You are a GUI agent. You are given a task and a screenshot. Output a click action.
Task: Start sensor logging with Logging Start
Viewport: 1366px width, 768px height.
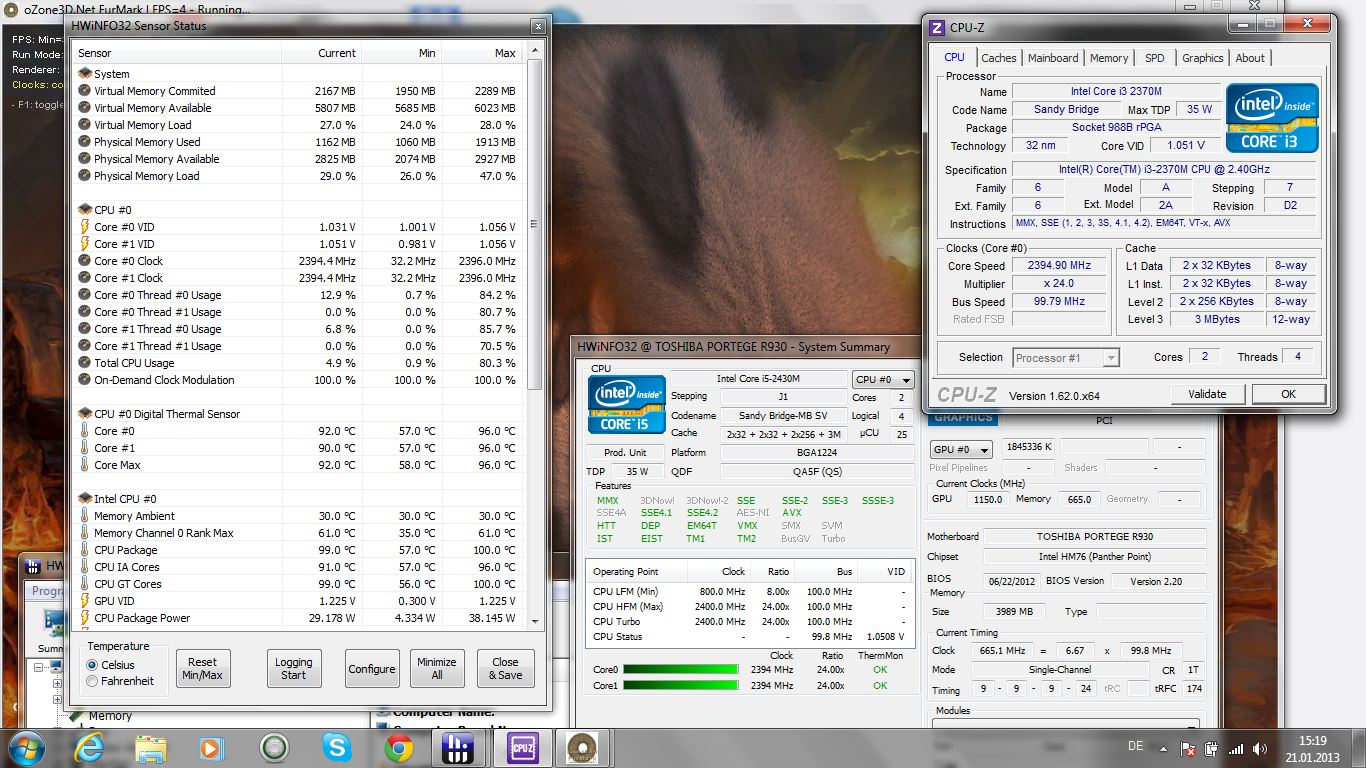pyautogui.click(x=293, y=669)
